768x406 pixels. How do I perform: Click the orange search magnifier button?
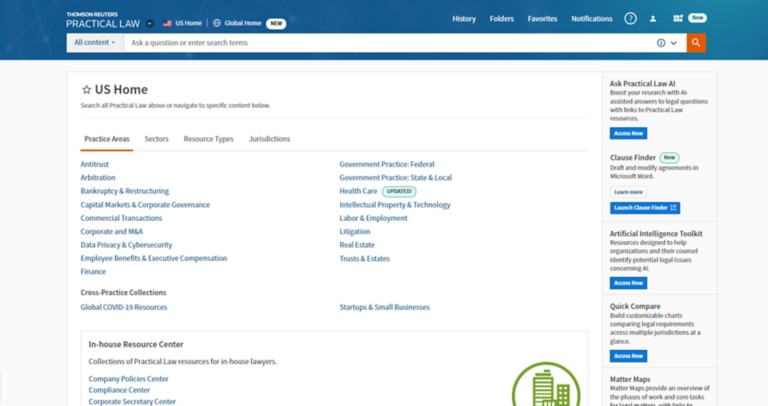click(x=696, y=43)
